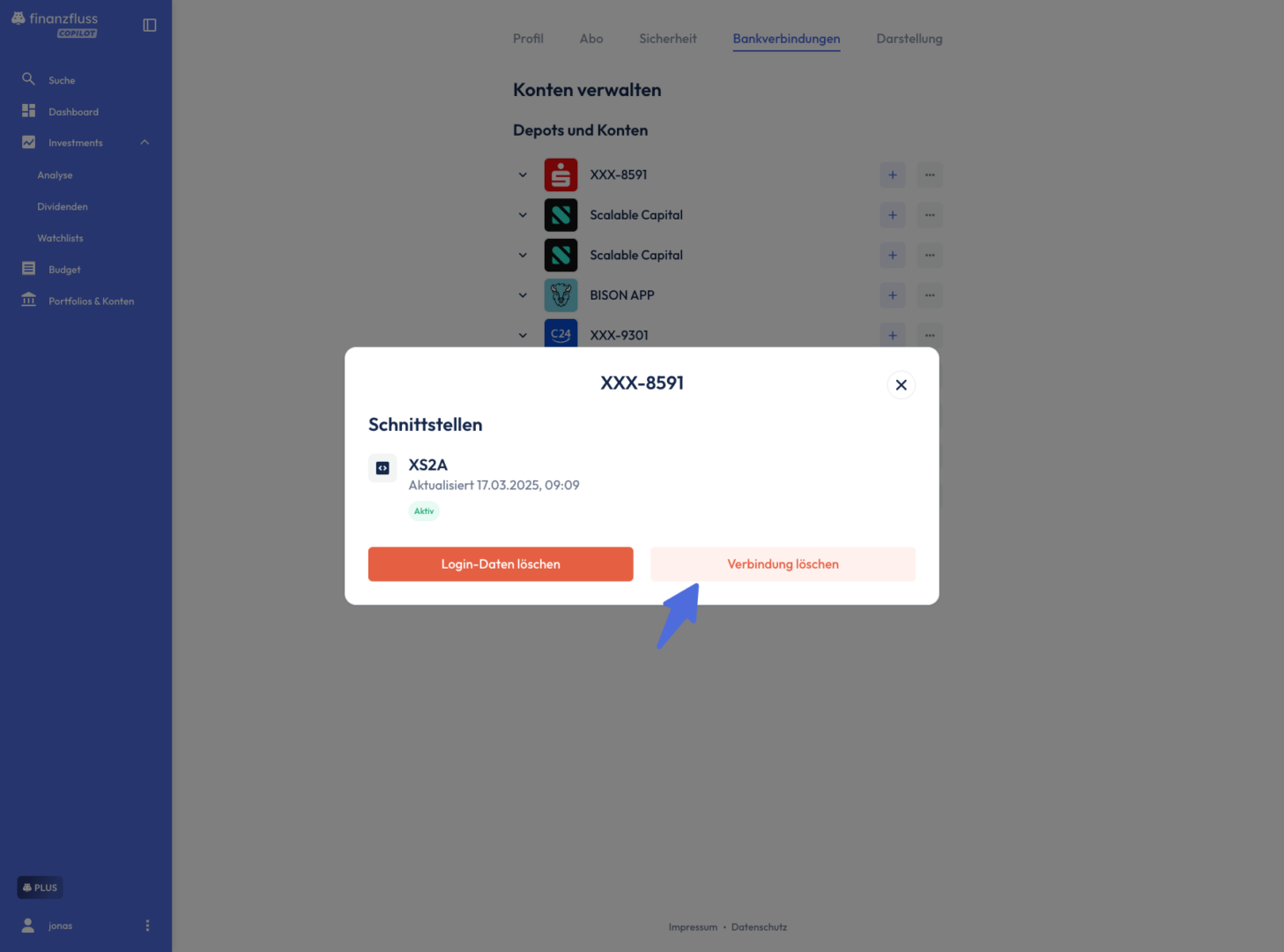The width and height of the screenshot is (1284, 952).
Task: Click the BISON APP logo
Action: 560,295
